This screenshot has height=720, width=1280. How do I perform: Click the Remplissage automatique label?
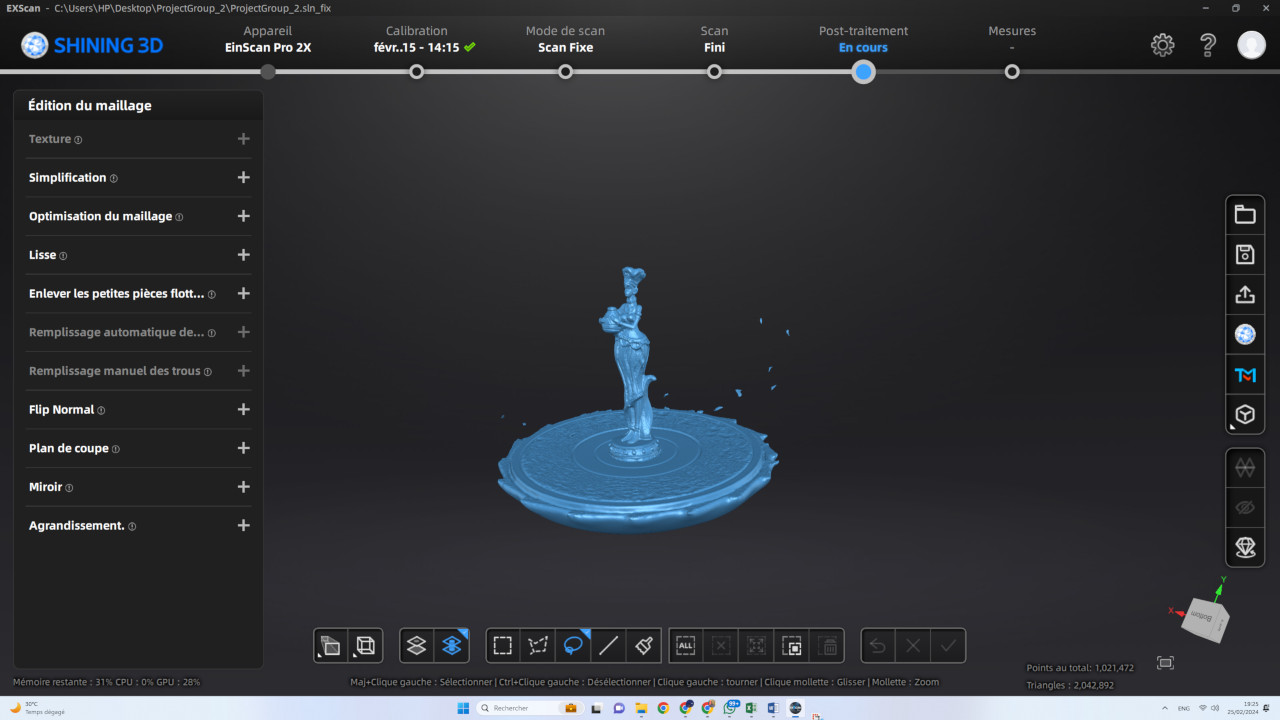tap(116, 332)
